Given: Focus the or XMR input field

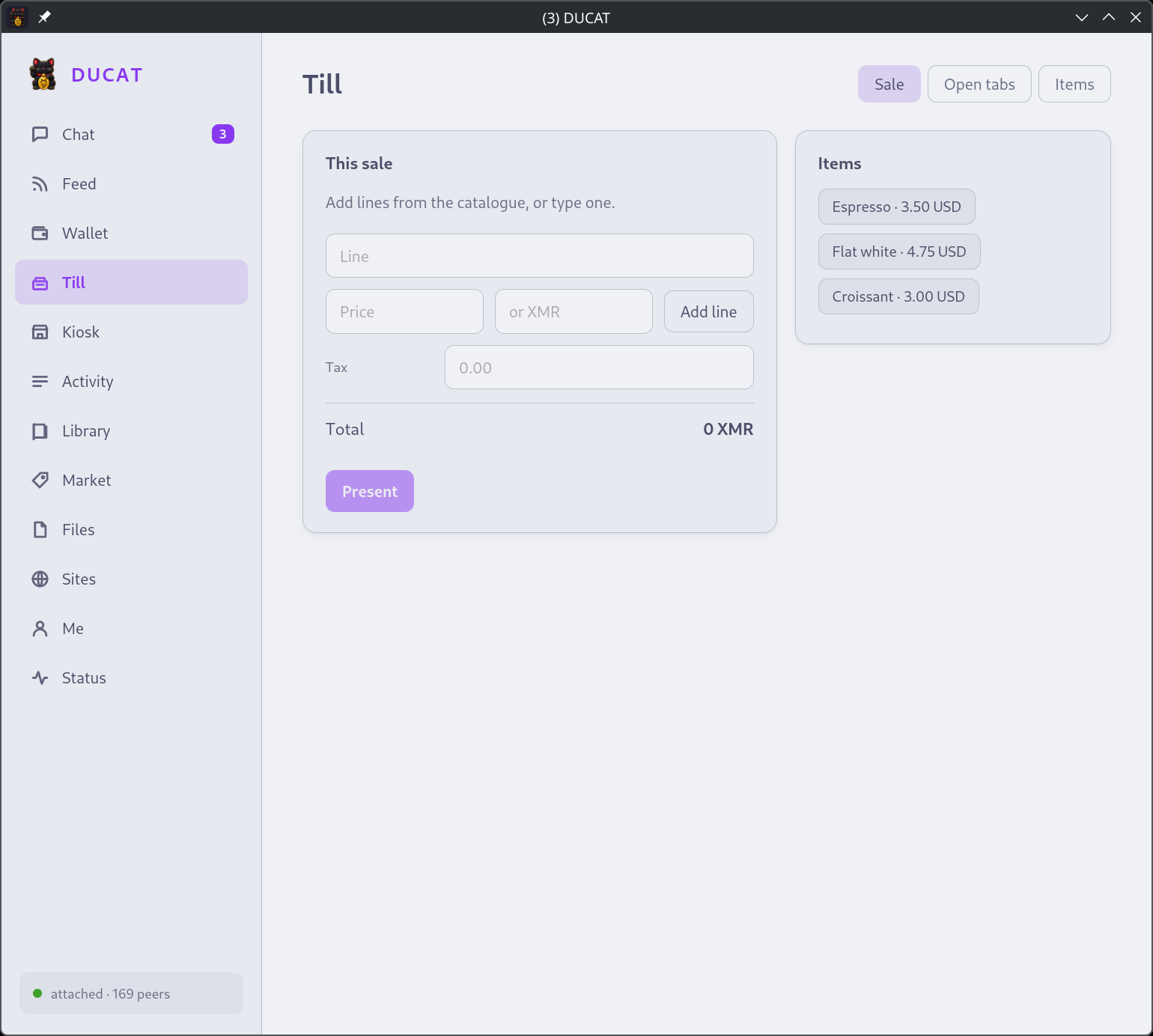Looking at the screenshot, I should pyautogui.click(x=574, y=311).
